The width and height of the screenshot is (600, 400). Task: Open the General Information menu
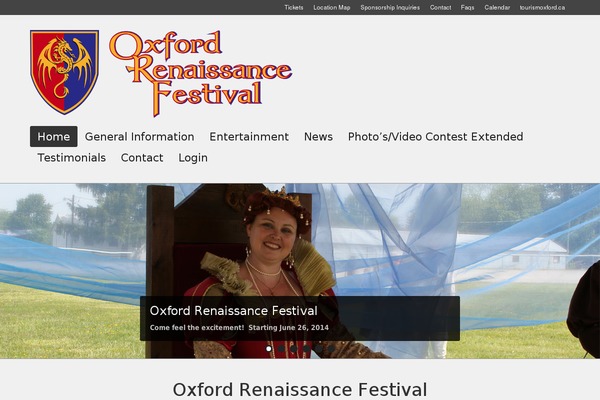click(139, 137)
